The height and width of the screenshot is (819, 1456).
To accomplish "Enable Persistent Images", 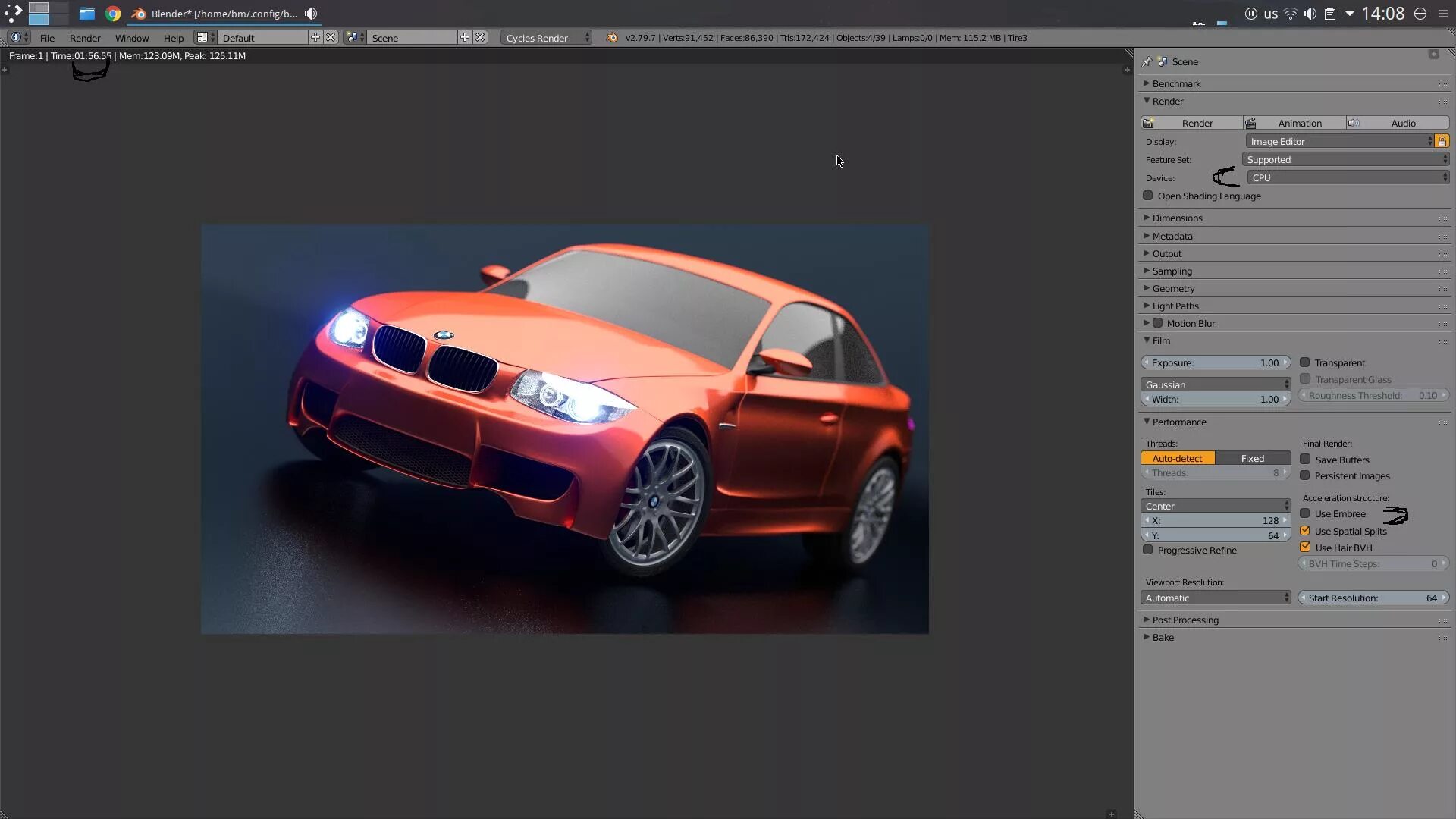I will coord(1305,475).
